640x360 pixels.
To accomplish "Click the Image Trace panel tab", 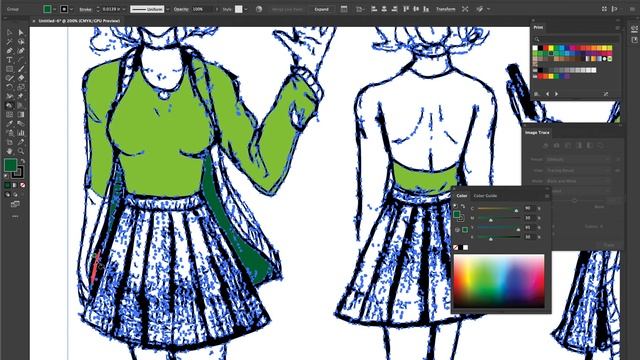I will (x=537, y=133).
